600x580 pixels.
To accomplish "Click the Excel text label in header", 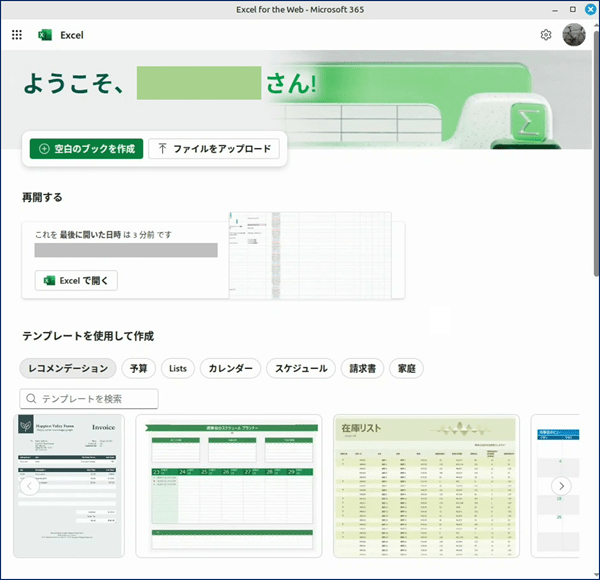I will (72, 35).
